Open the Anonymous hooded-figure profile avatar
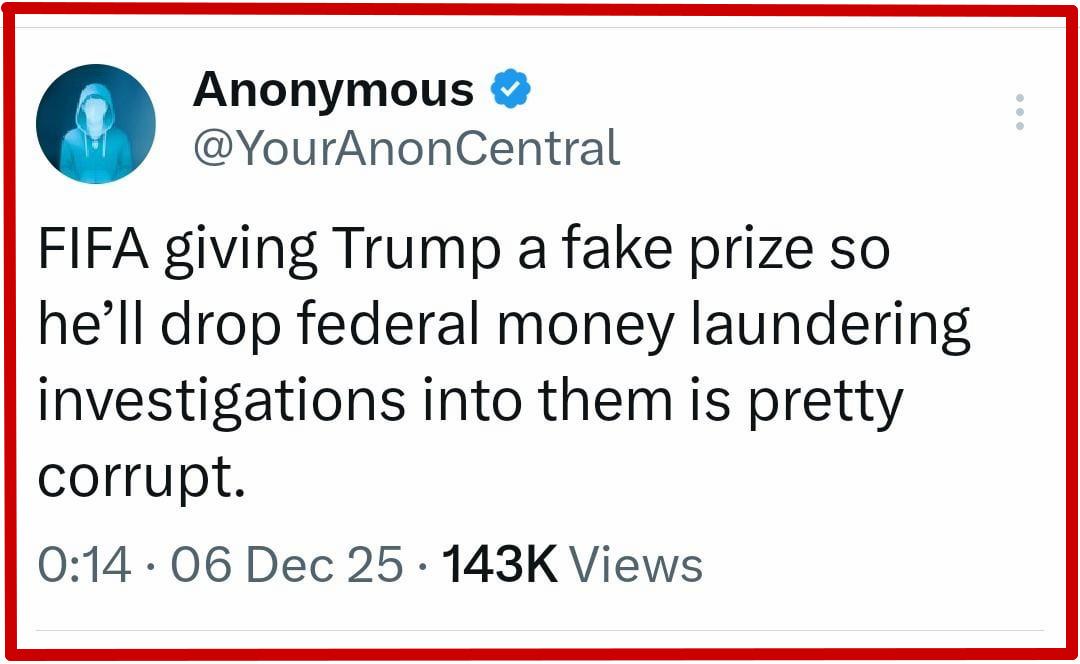1080x664 pixels. [x=96, y=124]
